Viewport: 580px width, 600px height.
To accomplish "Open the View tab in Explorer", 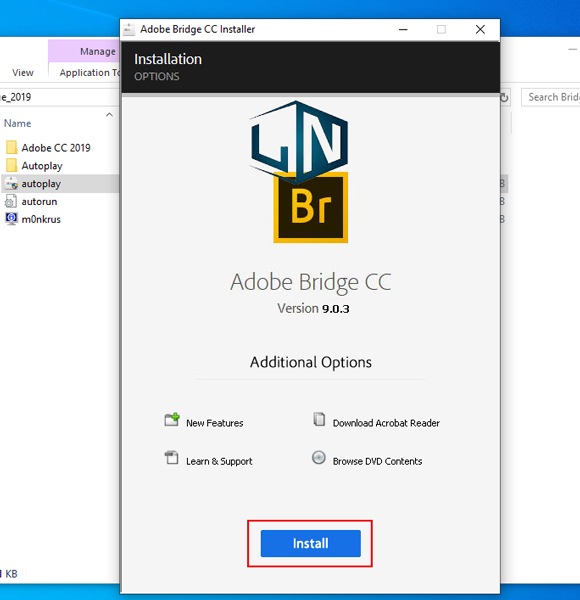I will coord(23,72).
